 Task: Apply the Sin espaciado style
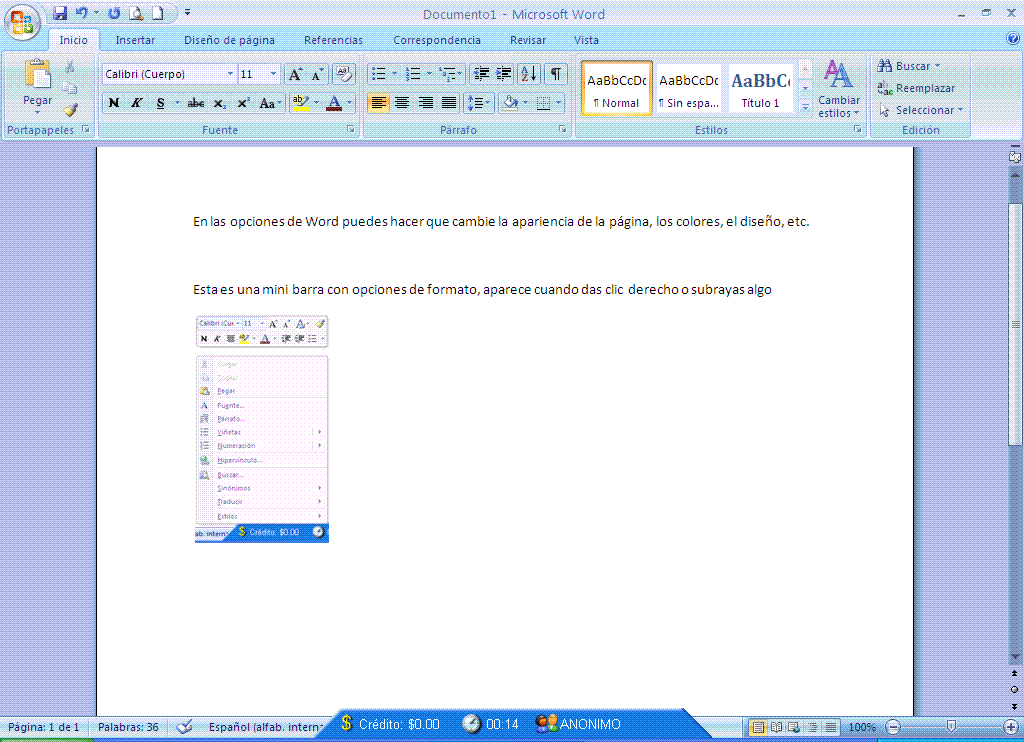coord(688,88)
